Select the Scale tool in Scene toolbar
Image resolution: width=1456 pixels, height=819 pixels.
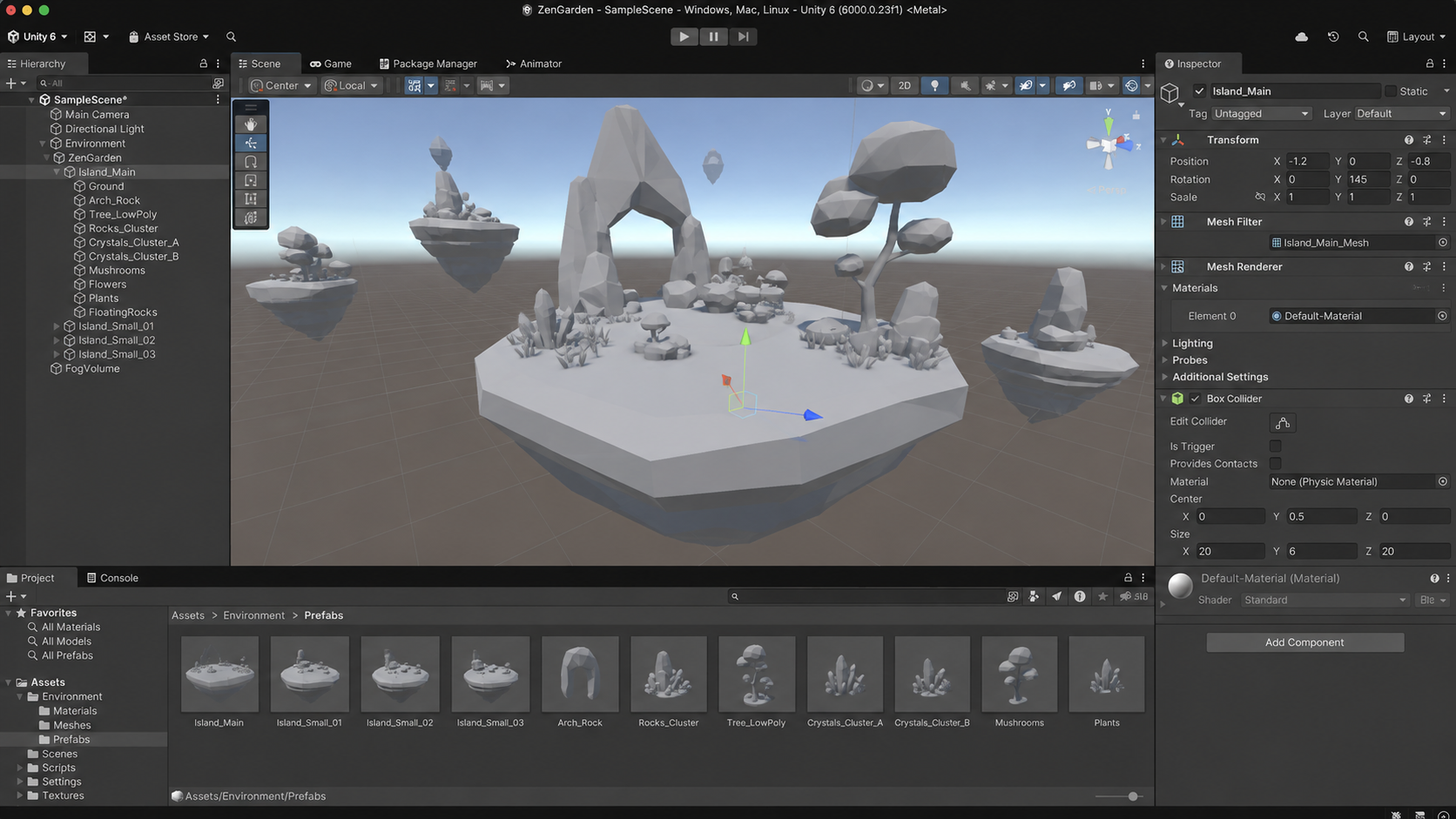click(251, 180)
